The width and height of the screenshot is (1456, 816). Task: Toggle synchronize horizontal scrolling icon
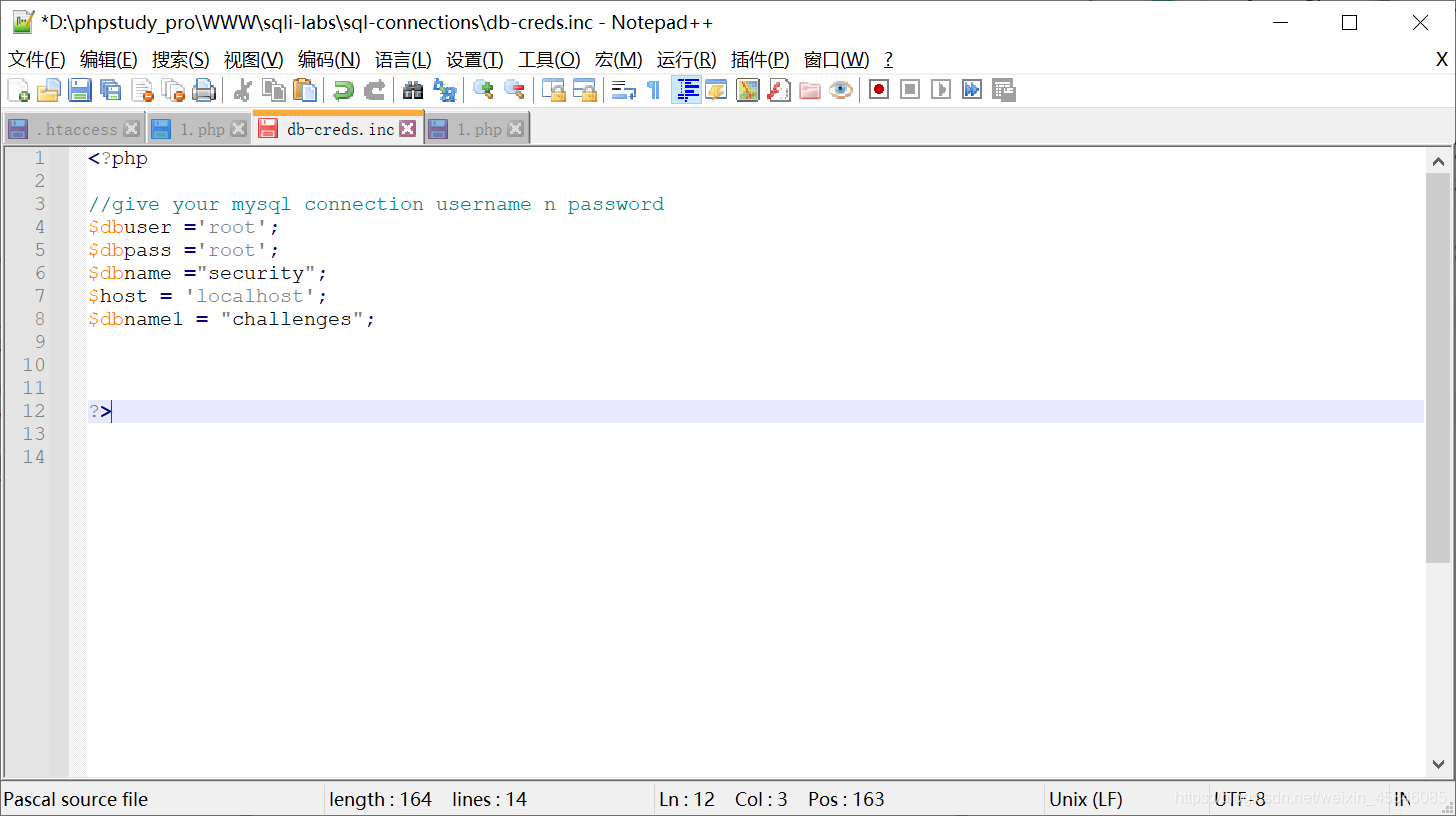tap(584, 90)
